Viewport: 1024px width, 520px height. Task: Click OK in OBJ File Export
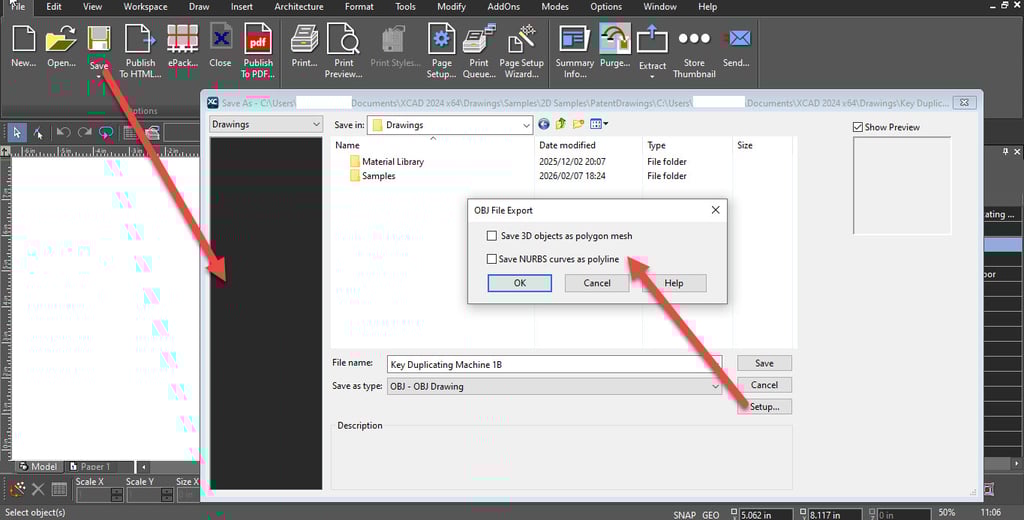pyautogui.click(x=520, y=283)
